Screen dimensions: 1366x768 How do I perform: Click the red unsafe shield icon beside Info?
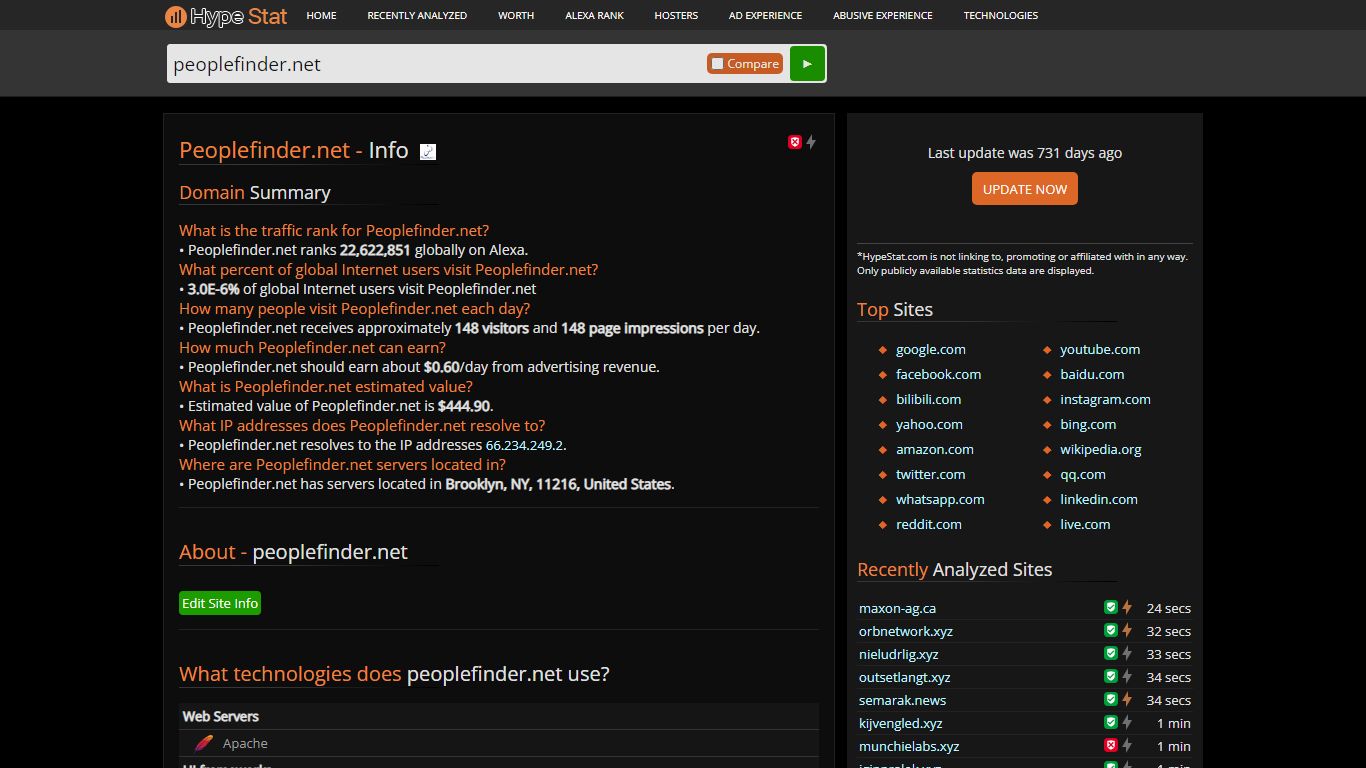(x=795, y=142)
